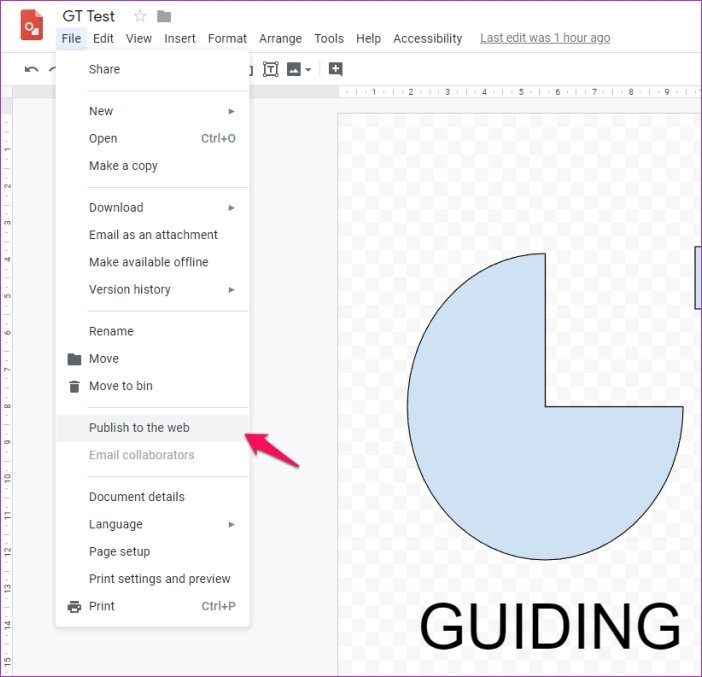Click the insert image icon

pos(294,69)
